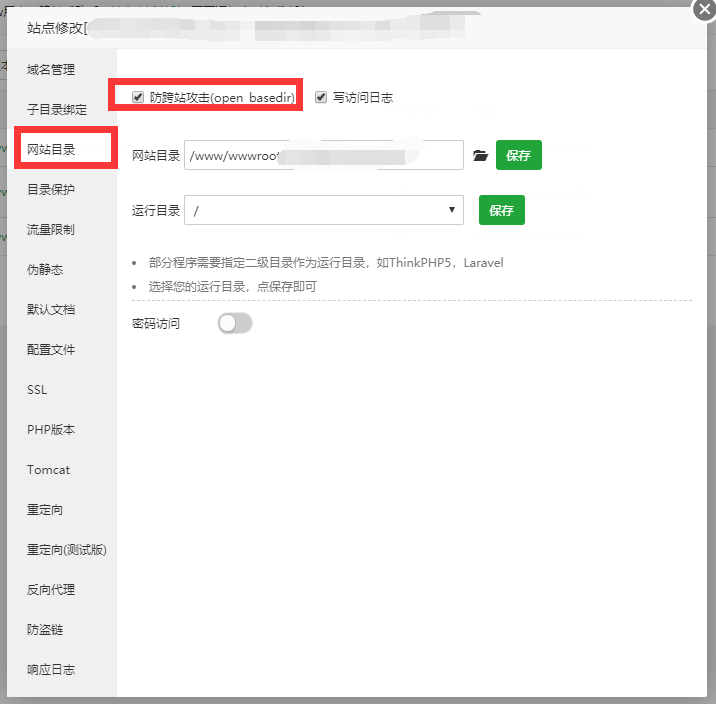Open the 响应日志 tab
Viewport: 716px width, 704px height.
51,670
